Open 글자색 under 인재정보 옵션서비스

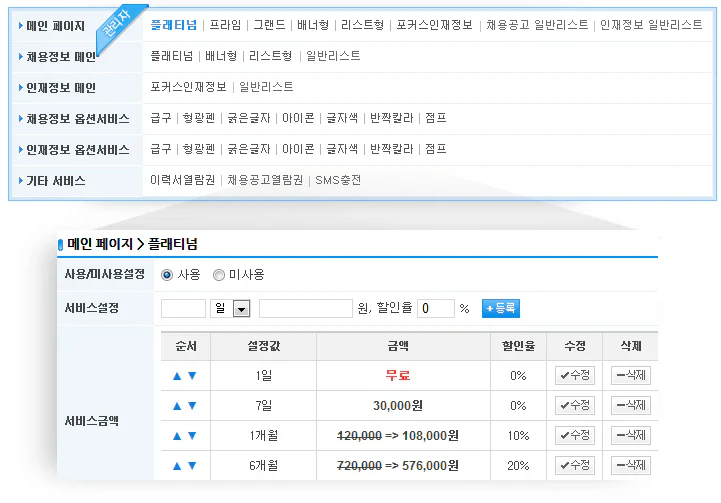(x=342, y=149)
